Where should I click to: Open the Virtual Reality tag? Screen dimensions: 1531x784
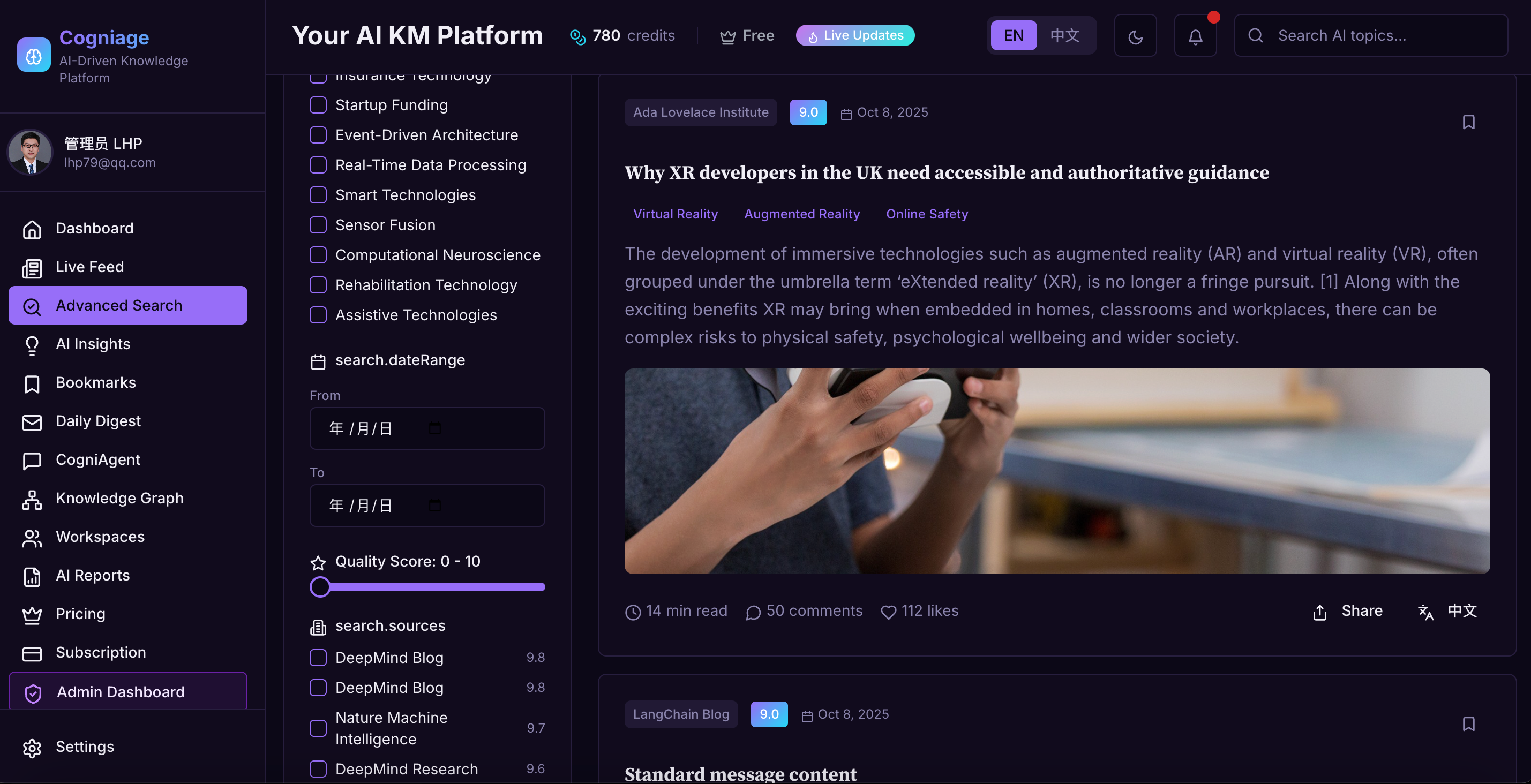coord(675,214)
